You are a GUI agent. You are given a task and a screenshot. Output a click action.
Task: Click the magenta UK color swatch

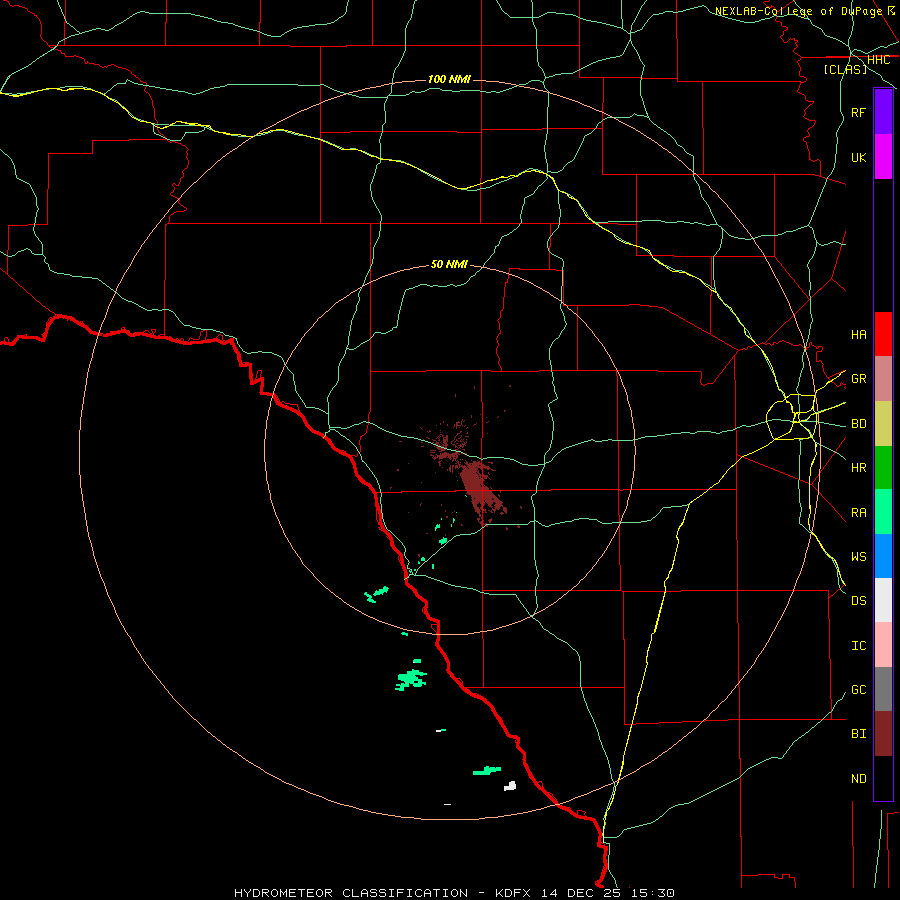[x=883, y=157]
